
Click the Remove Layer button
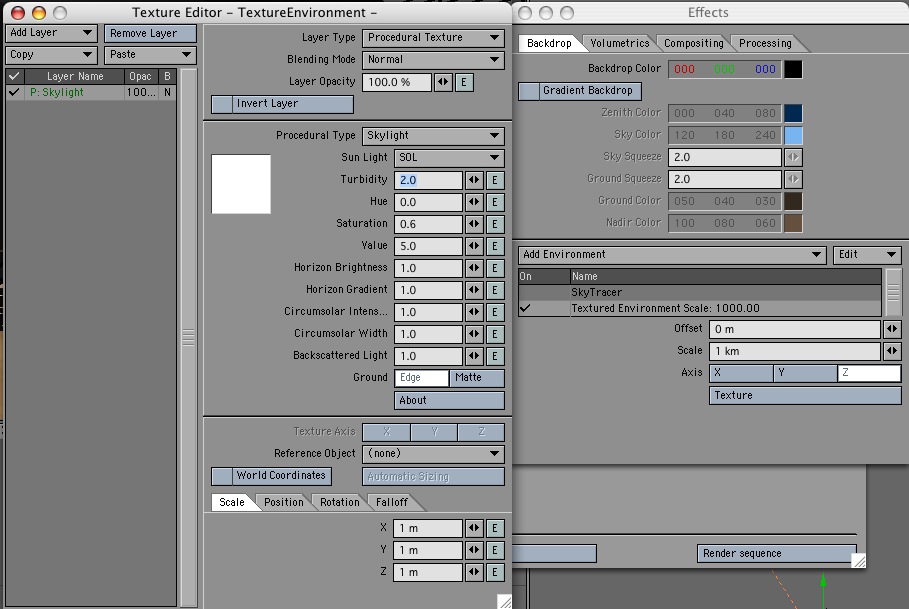tap(150, 34)
